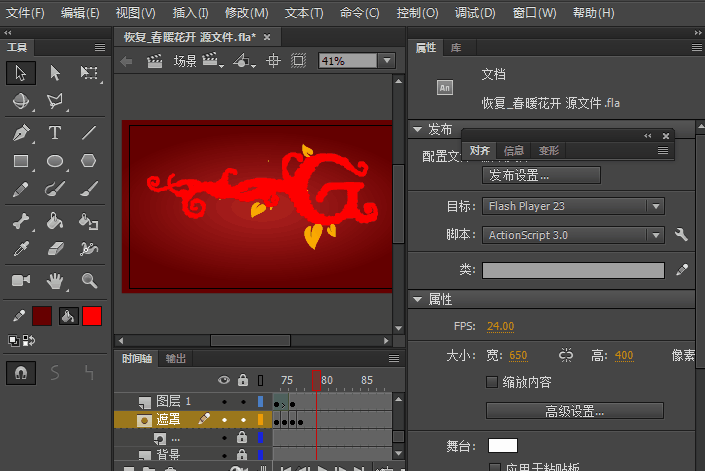Click the 类 input field
Screen dimensions: 705x471
click(573, 271)
